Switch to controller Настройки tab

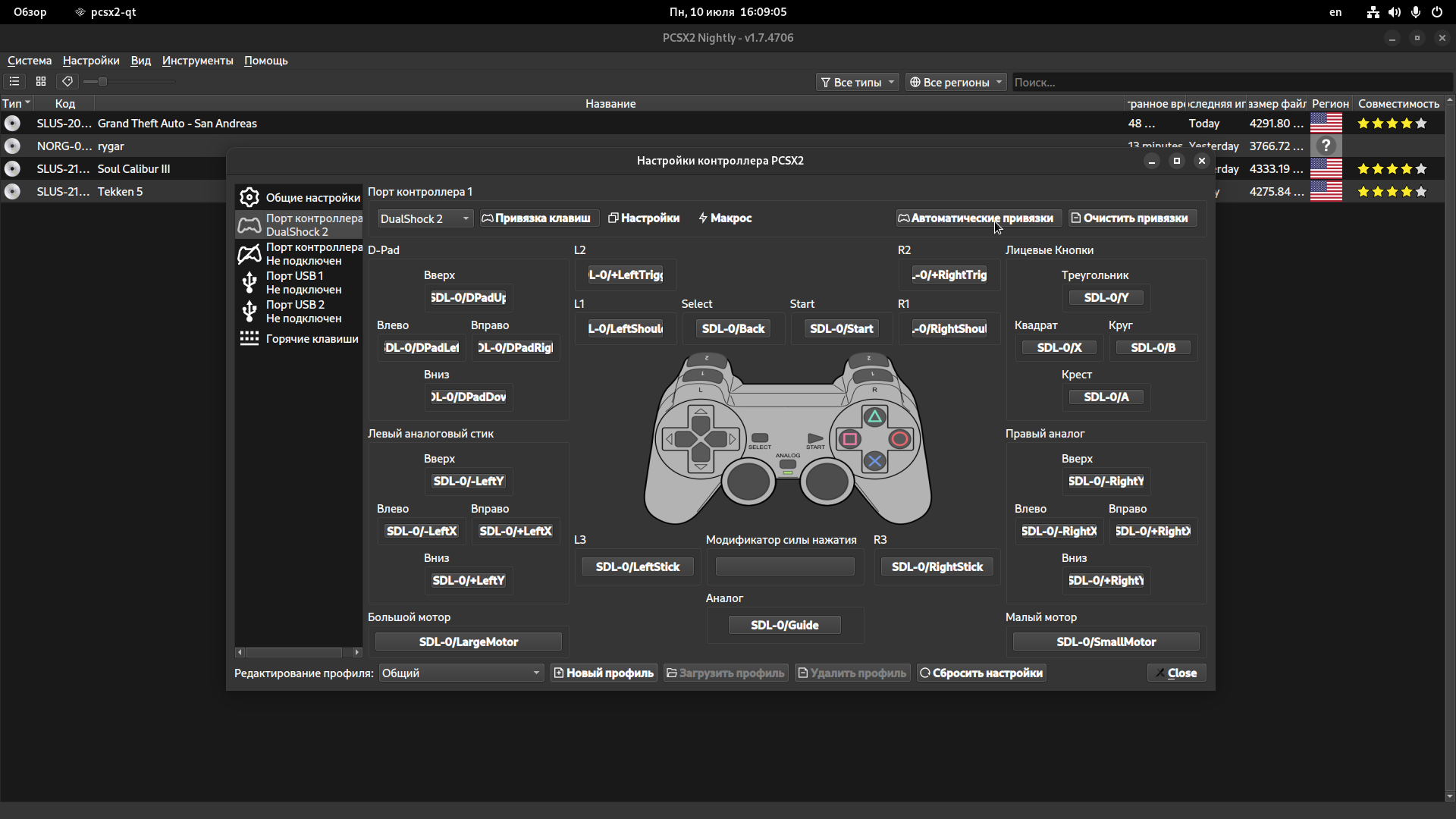644,218
